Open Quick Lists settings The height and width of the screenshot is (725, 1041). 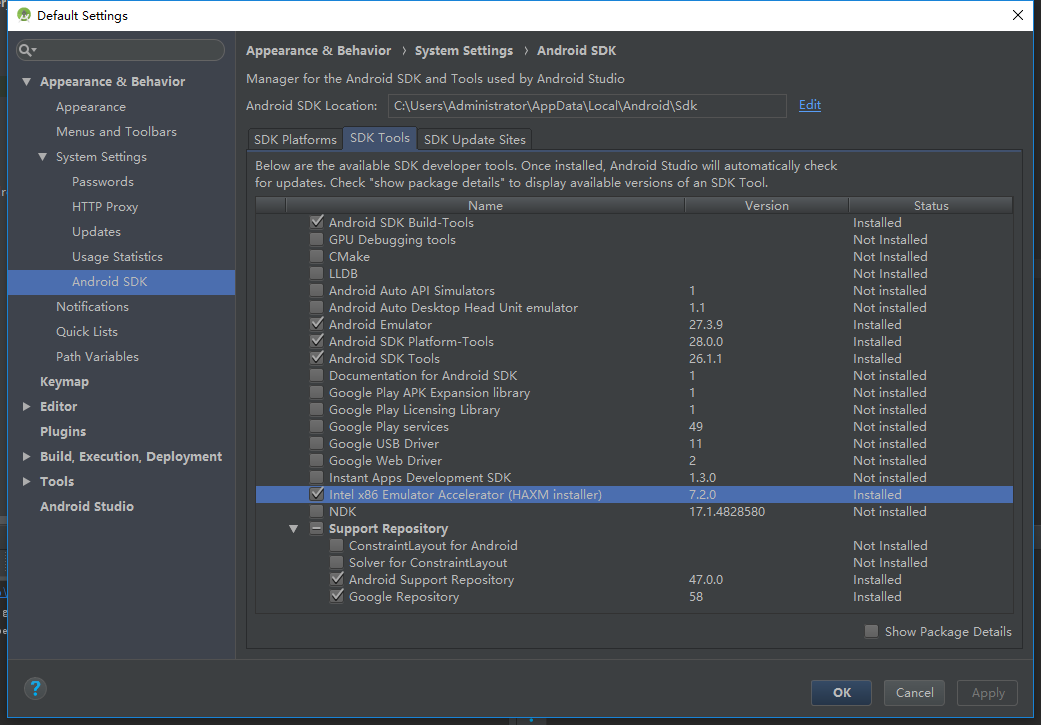pos(87,331)
